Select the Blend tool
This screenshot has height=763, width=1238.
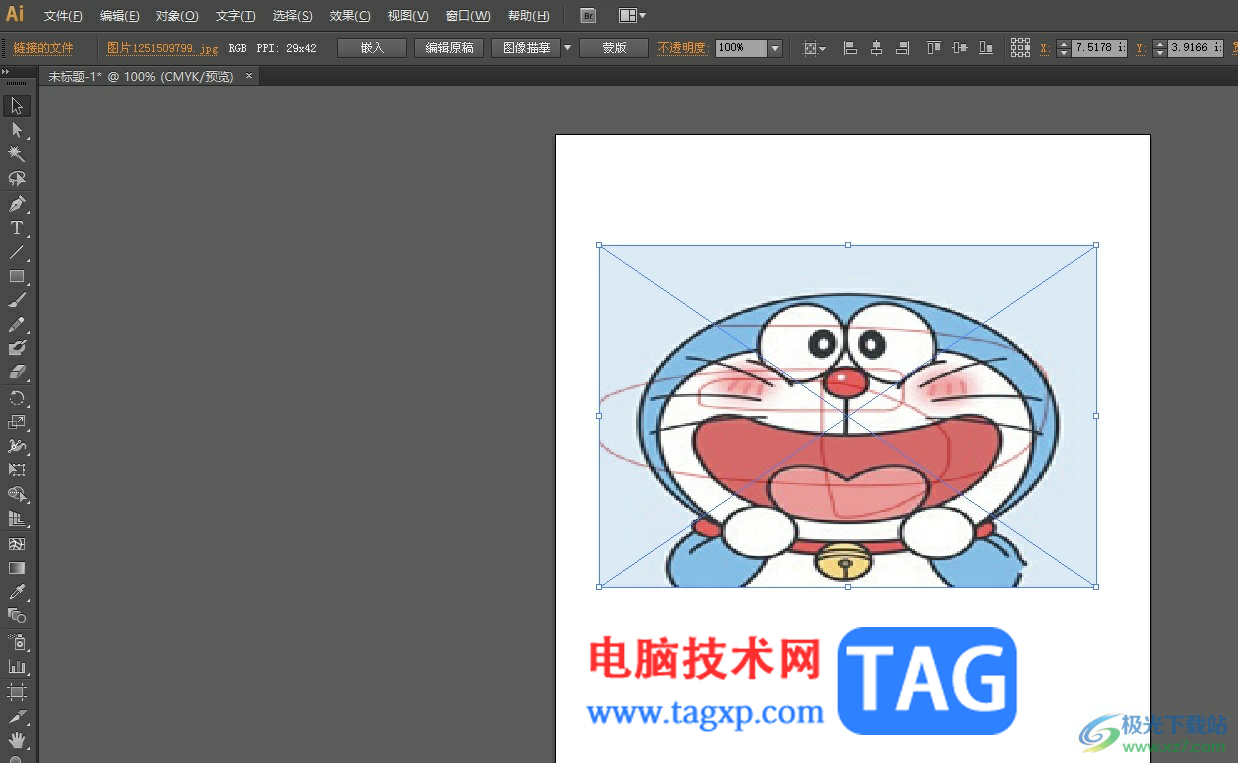17,616
